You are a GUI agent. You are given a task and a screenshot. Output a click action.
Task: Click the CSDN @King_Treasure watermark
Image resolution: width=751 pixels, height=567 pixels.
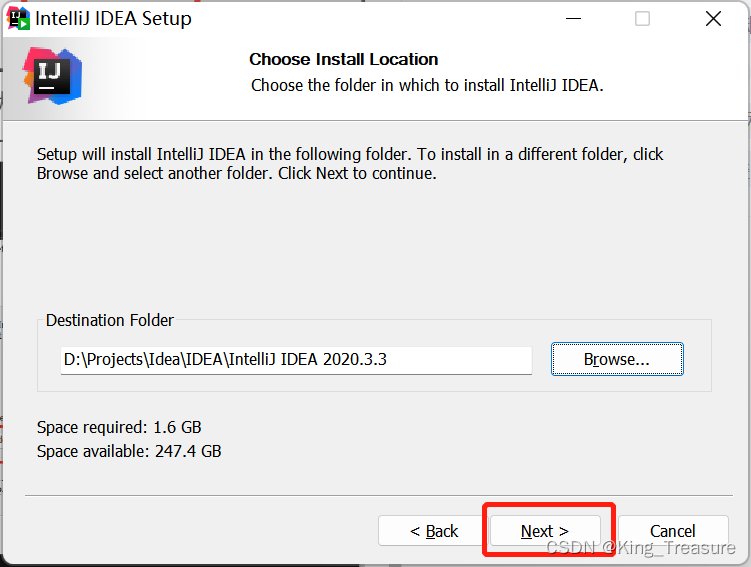641,547
